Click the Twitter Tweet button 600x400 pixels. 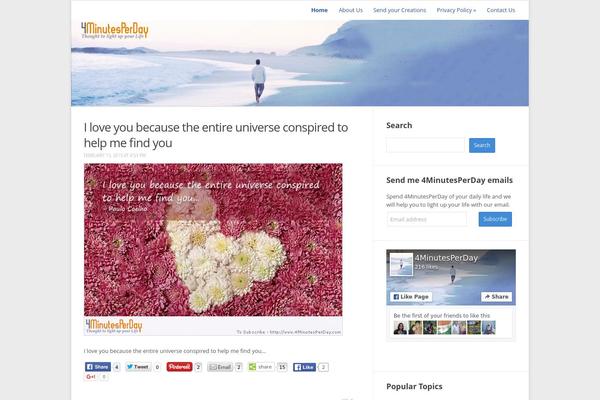pyautogui.click(x=138, y=367)
